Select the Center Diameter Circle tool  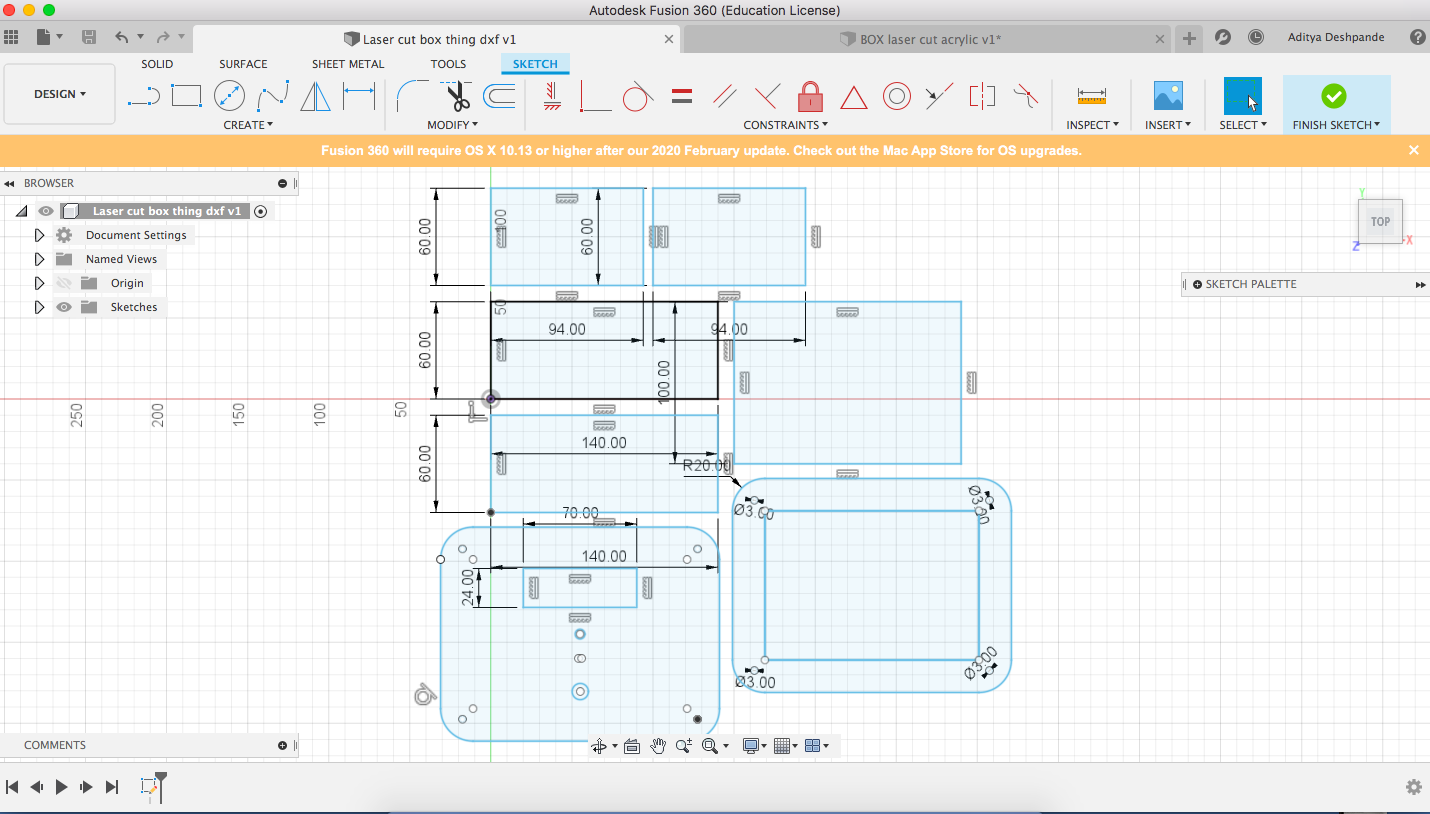click(x=230, y=96)
